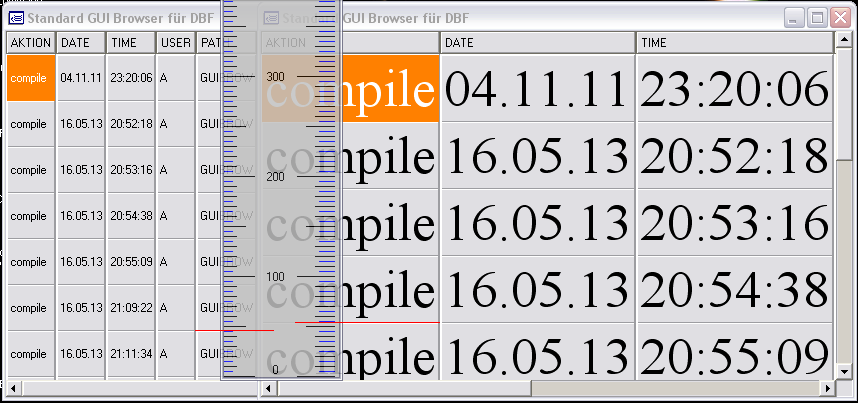Select large-font orange highlighted compile cell
858x403 pixels.
pyautogui.click(x=350, y=88)
